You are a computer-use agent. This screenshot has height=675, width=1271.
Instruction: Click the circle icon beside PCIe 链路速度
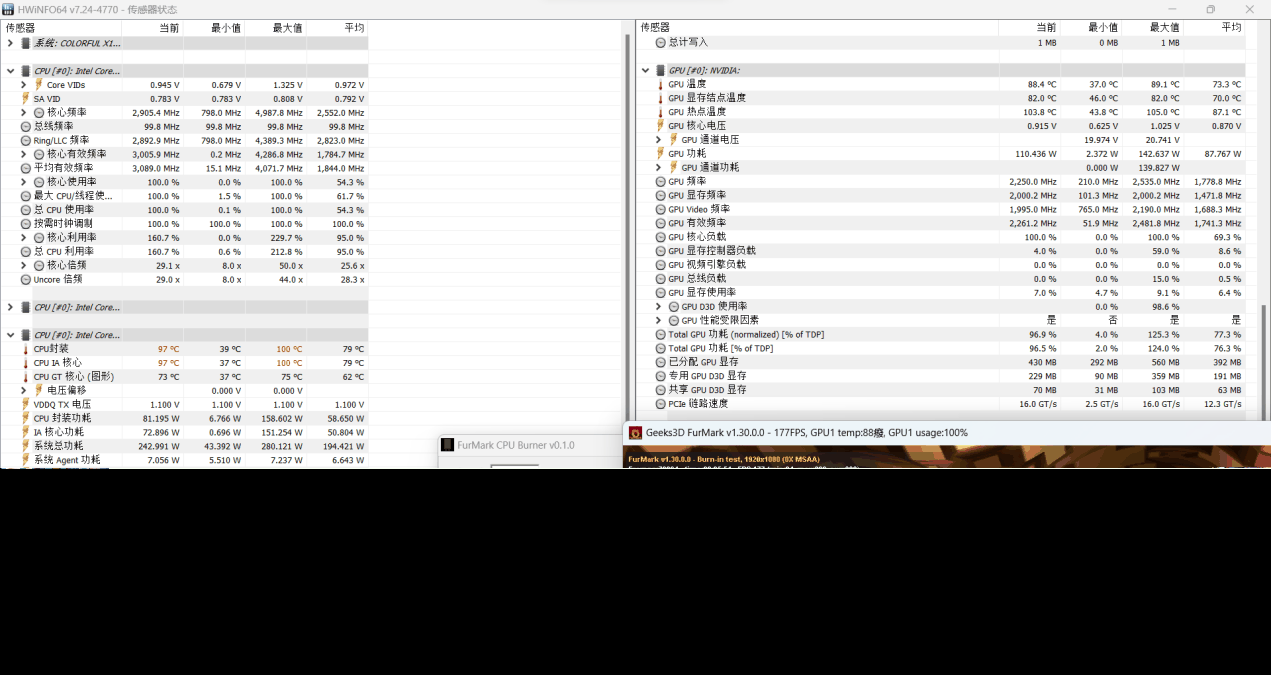pos(660,404)
